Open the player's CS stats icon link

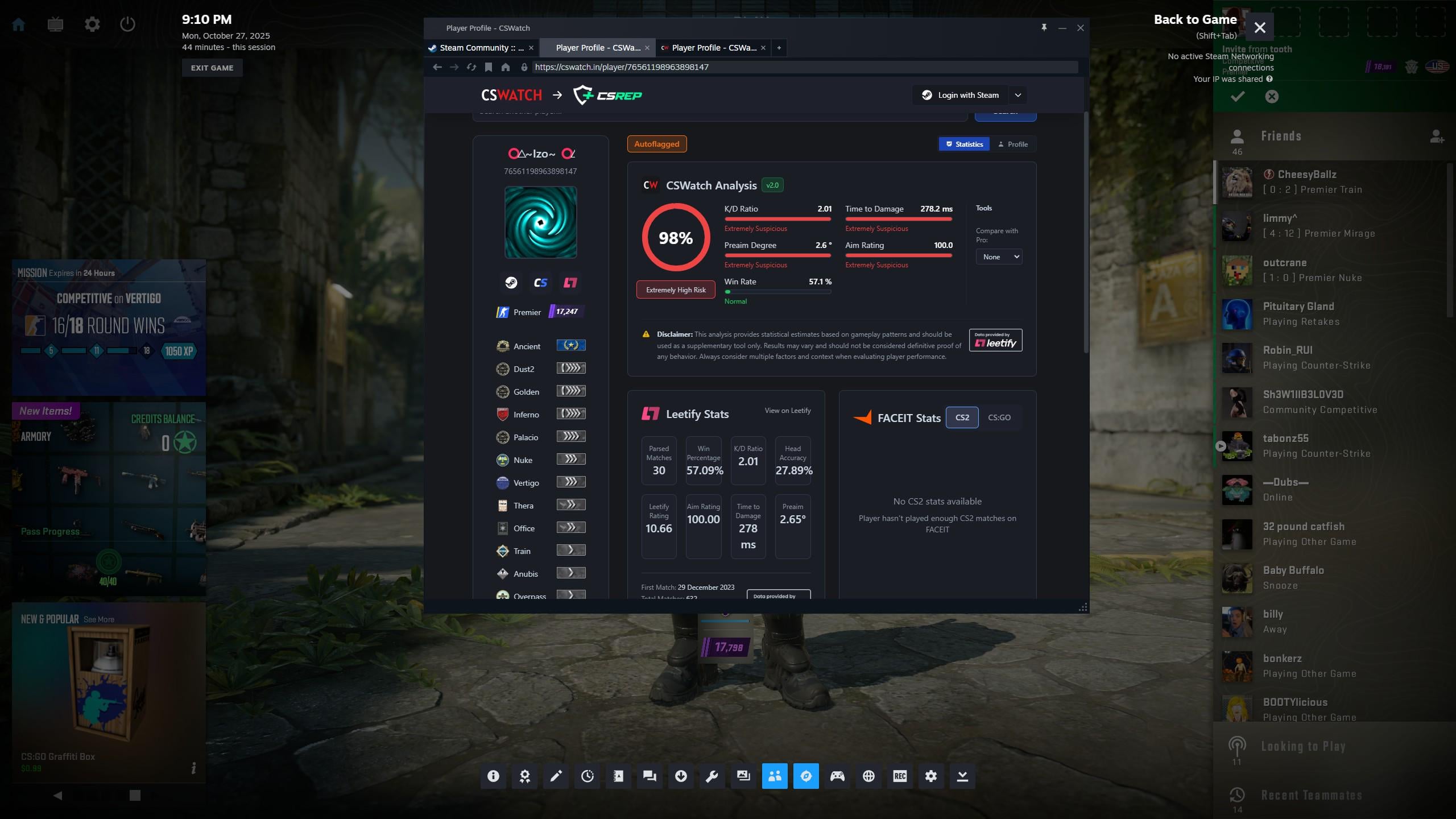(540, 283)
